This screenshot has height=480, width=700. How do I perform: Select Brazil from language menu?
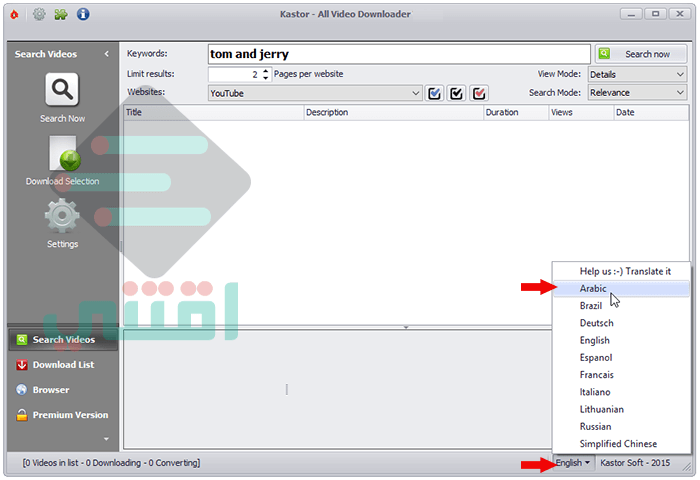pyautogui.click(x=621, y=306)
